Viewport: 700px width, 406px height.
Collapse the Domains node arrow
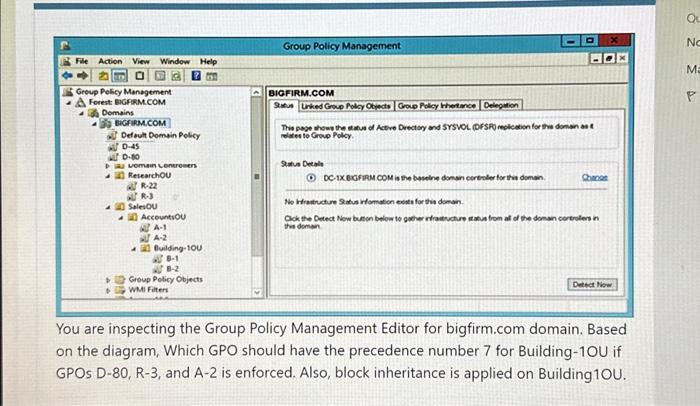click(x=82, y=113)
